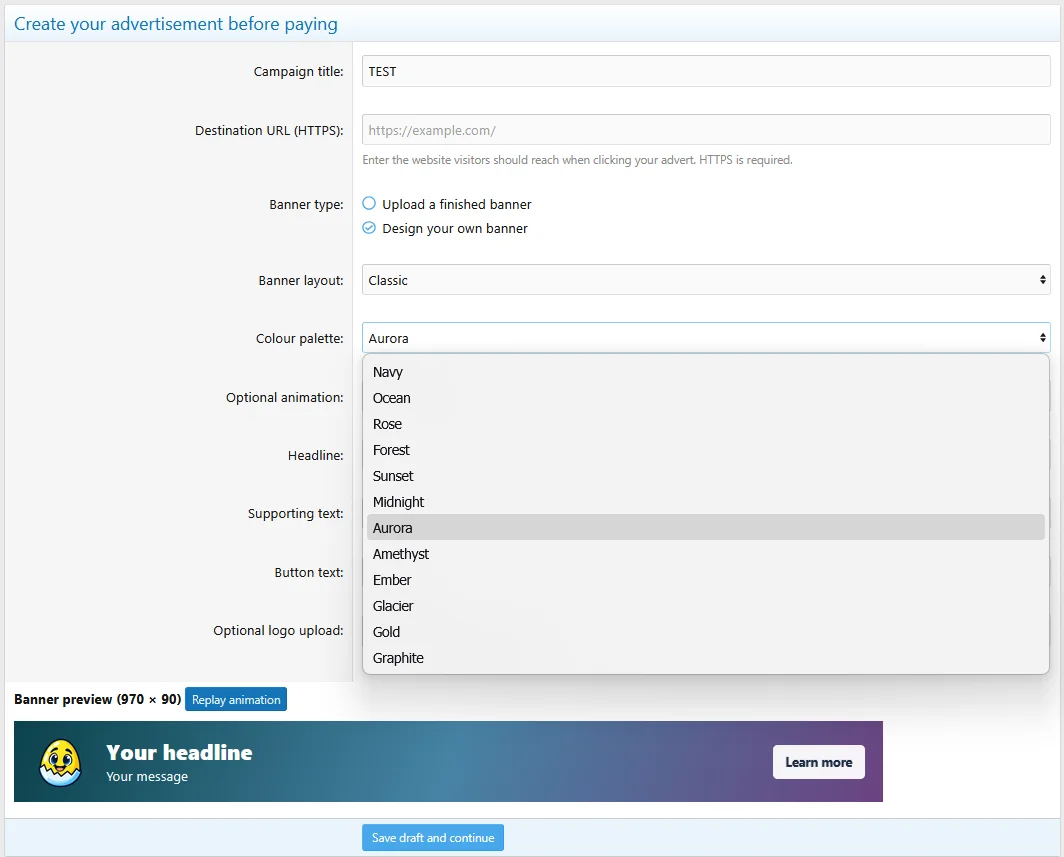Click the Button text label
This screenshot has width=1064, height=857.
coord(309,573)
